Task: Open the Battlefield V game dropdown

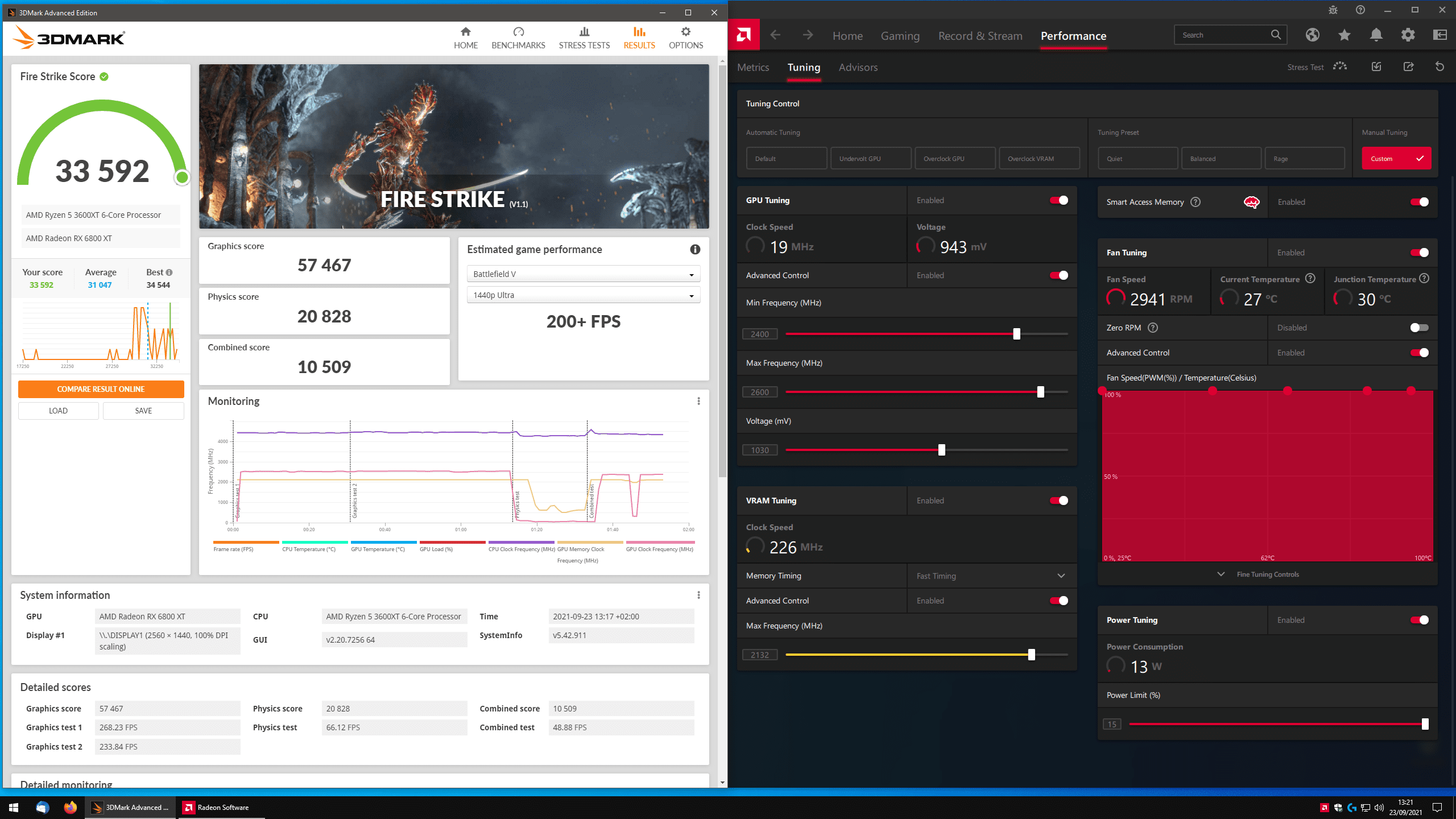Action: [583, 274]
